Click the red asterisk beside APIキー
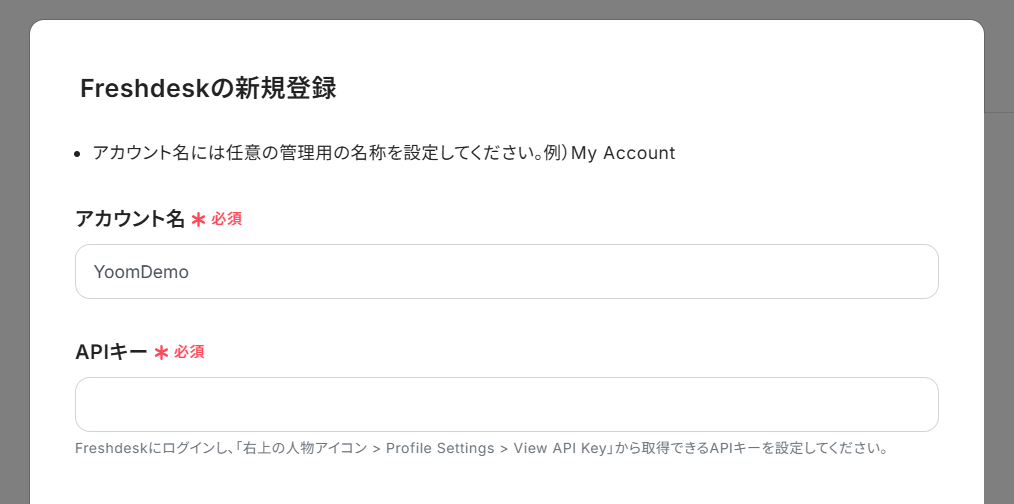 click(x=161, y=353)
